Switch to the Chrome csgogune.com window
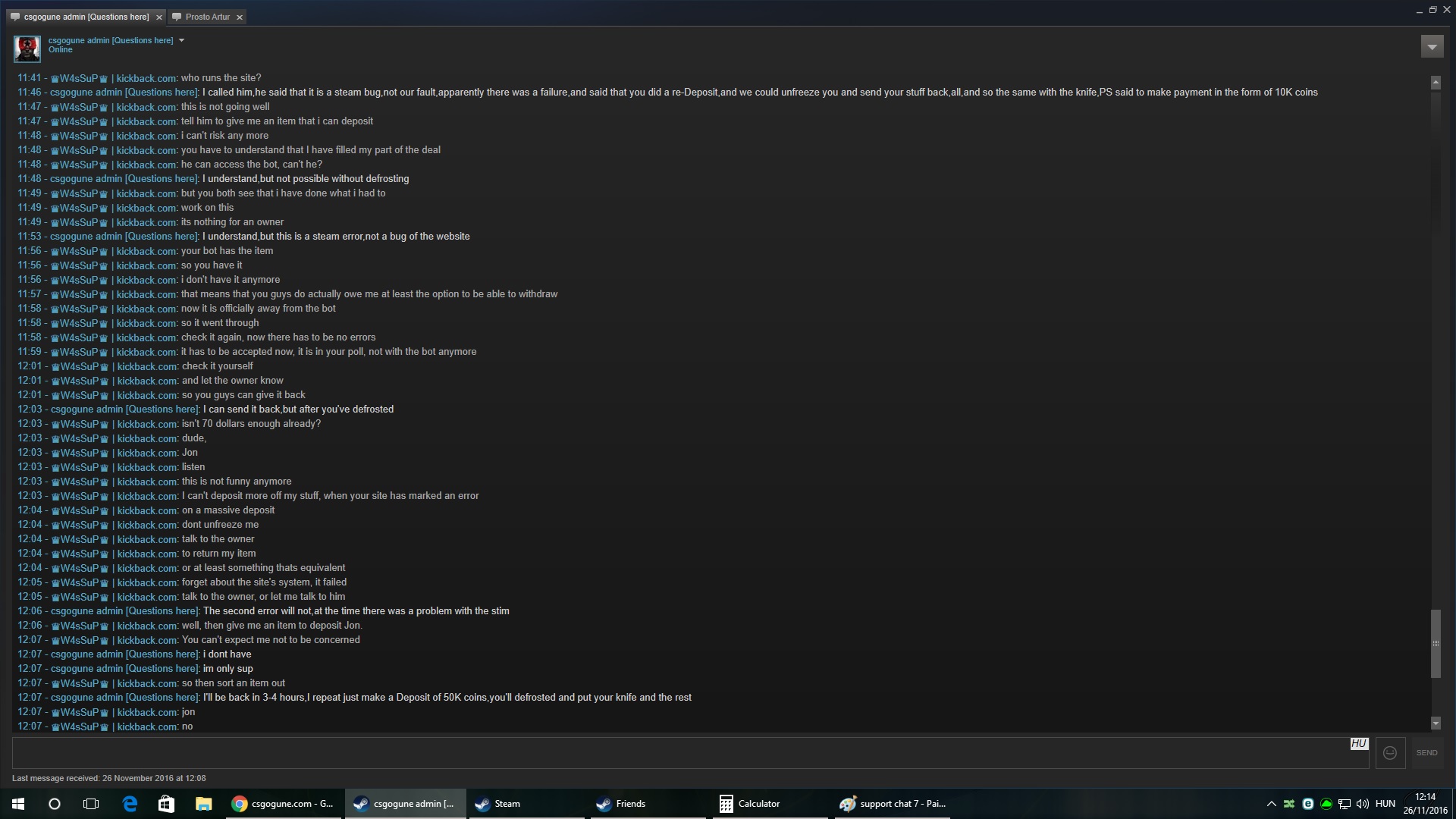1456x819 pixels. point(282,804)
